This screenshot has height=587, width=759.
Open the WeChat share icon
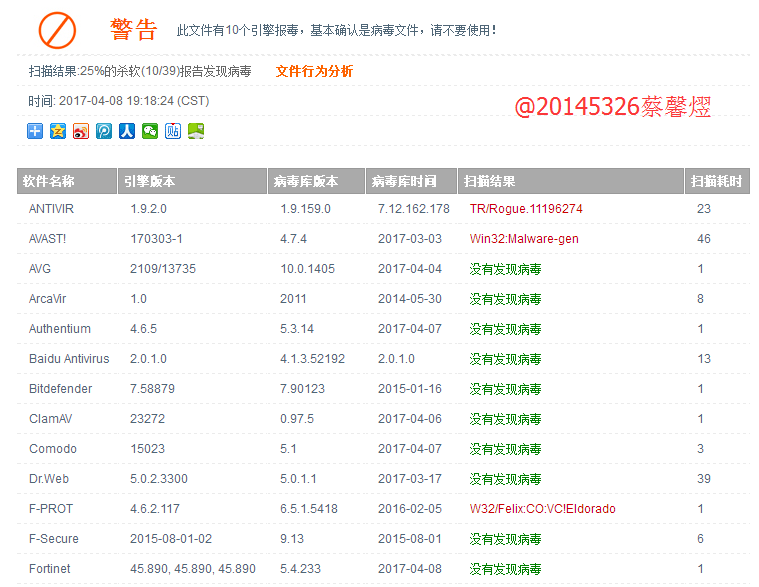click(150, 131)
